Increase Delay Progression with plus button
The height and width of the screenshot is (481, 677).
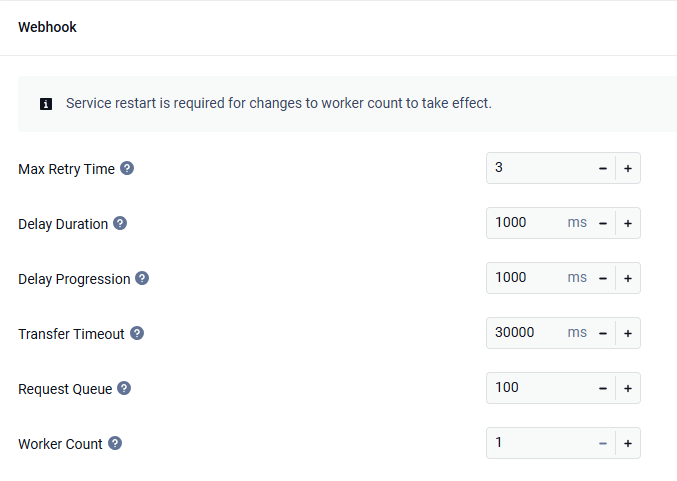click(x=628, y=278)
